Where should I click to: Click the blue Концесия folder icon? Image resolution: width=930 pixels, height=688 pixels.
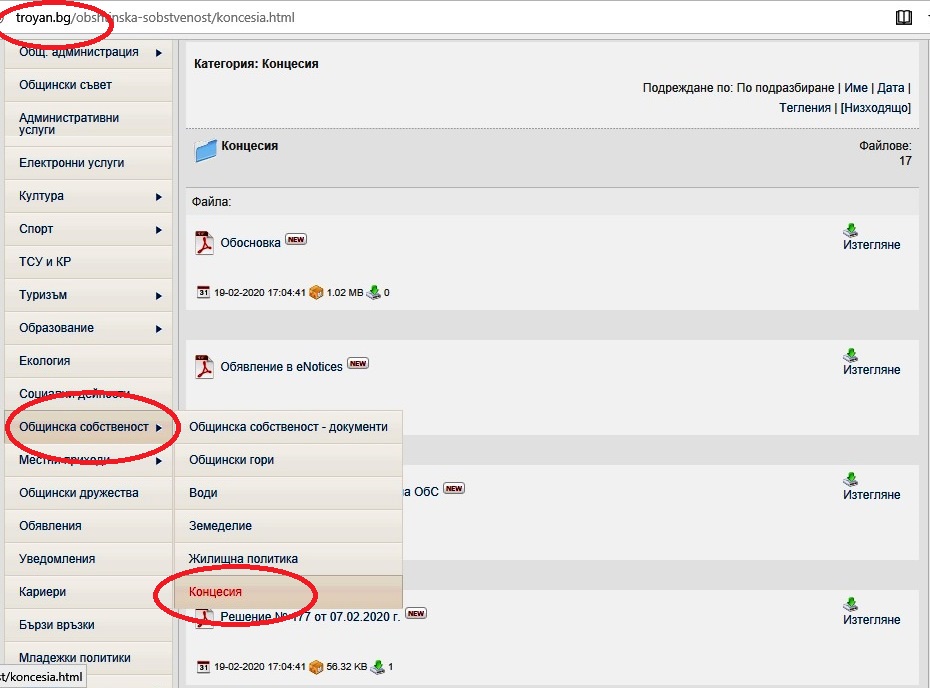click(206, 151)
